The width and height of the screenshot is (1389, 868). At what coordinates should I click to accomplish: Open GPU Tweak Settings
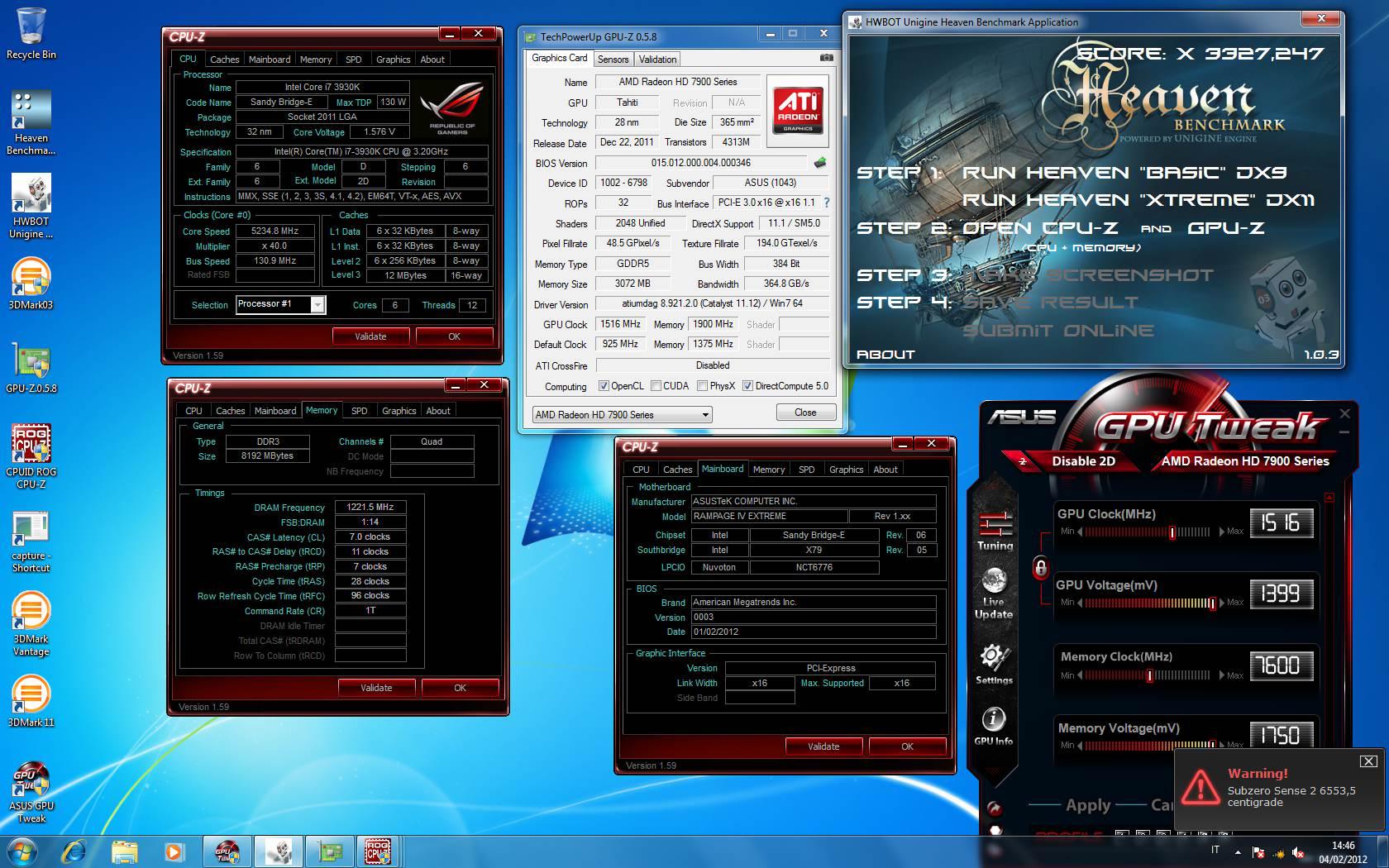(x=994, y=665)
